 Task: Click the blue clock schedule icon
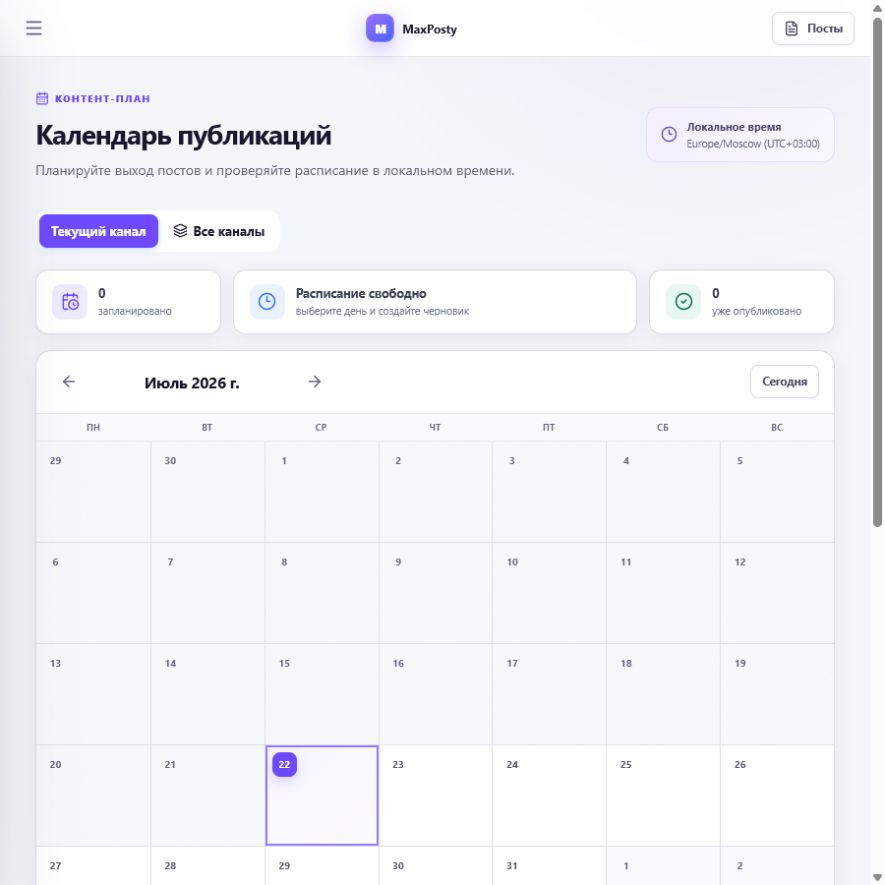(267, 302)
